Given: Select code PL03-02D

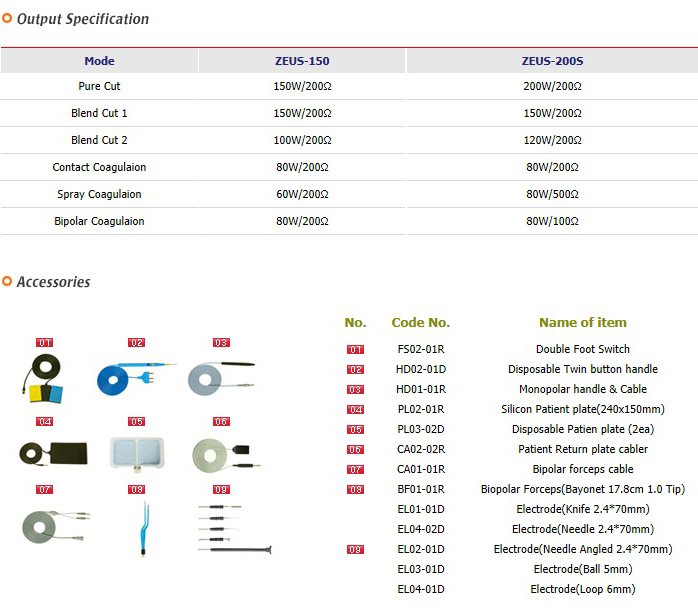Looking at the screenshot, I should [421, 429].
